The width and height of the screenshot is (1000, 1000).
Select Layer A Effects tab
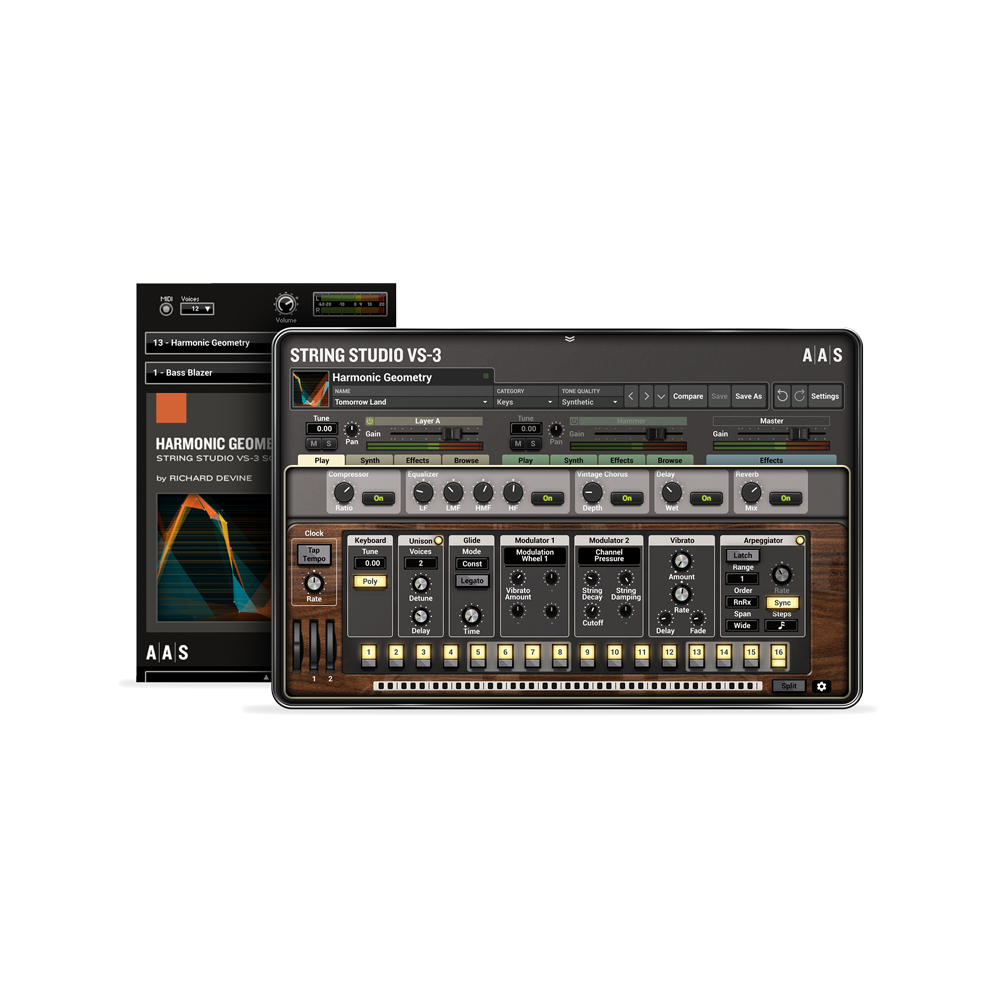point(418,460)
